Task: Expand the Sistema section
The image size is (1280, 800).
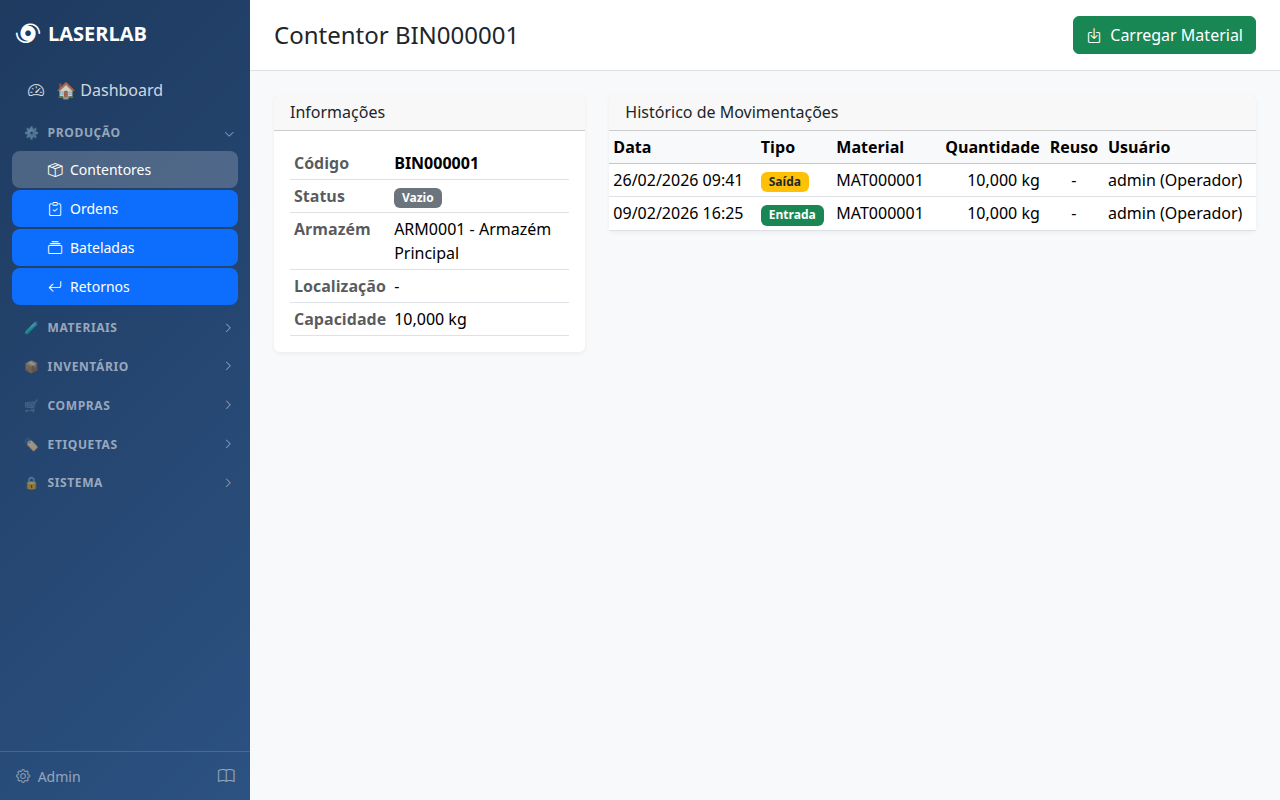Action: [x=125, y=482]
